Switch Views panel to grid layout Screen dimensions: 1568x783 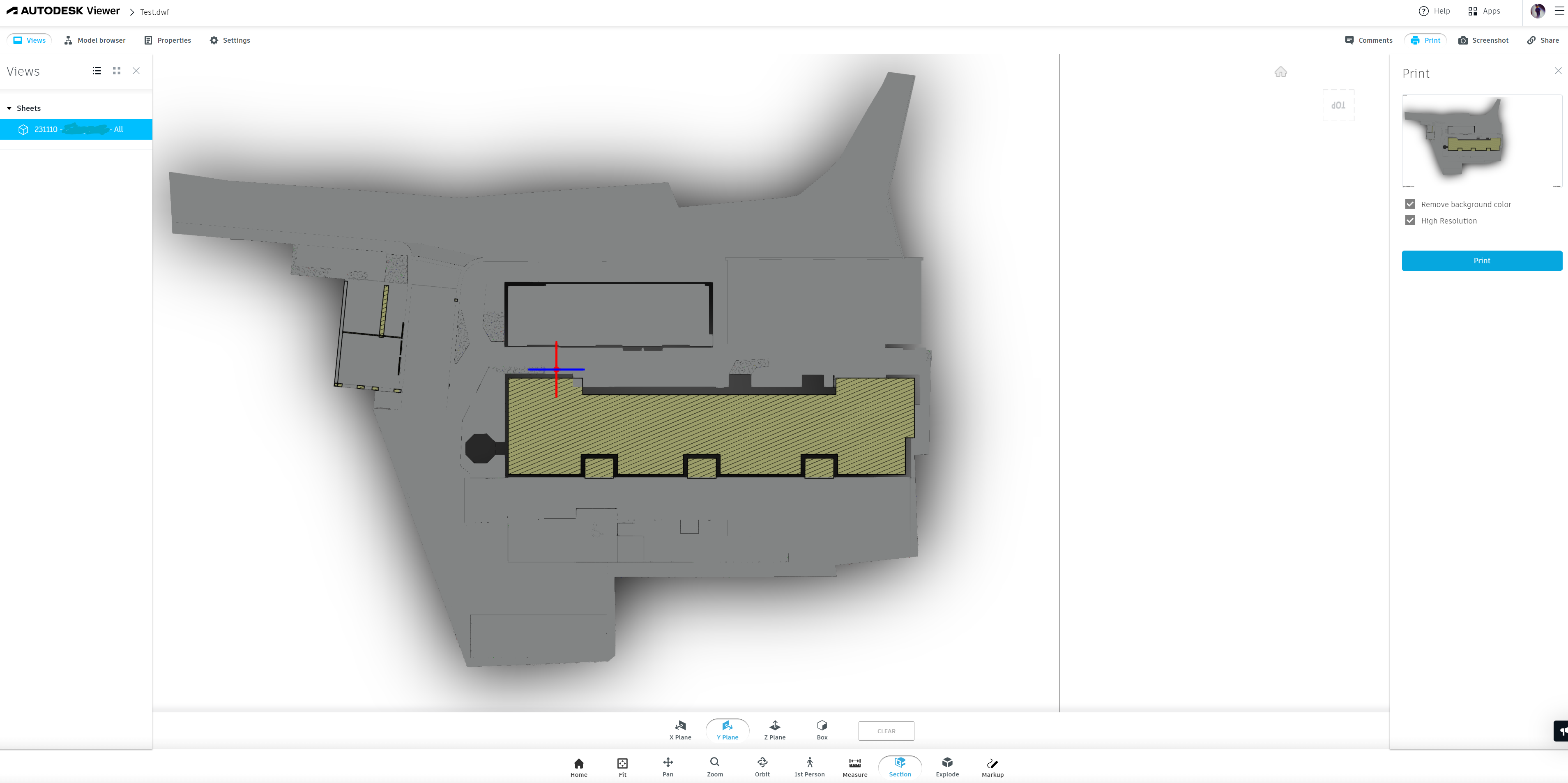[116, 71]
